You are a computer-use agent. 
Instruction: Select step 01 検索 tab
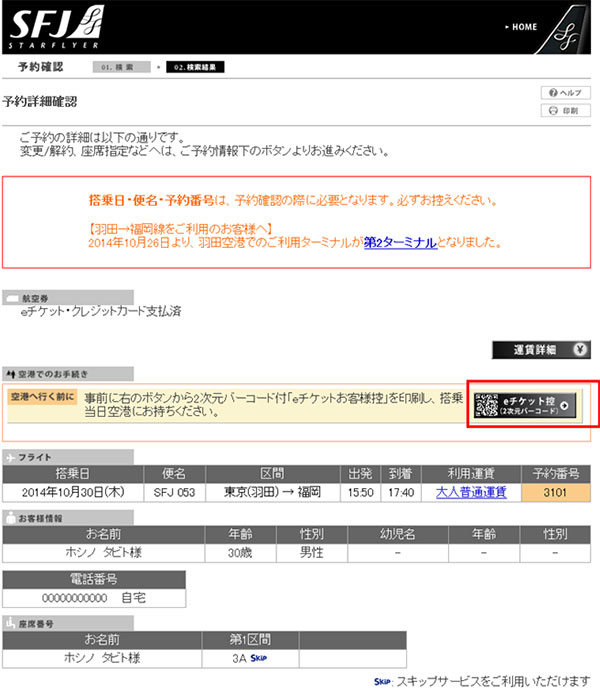pos(122,67)
